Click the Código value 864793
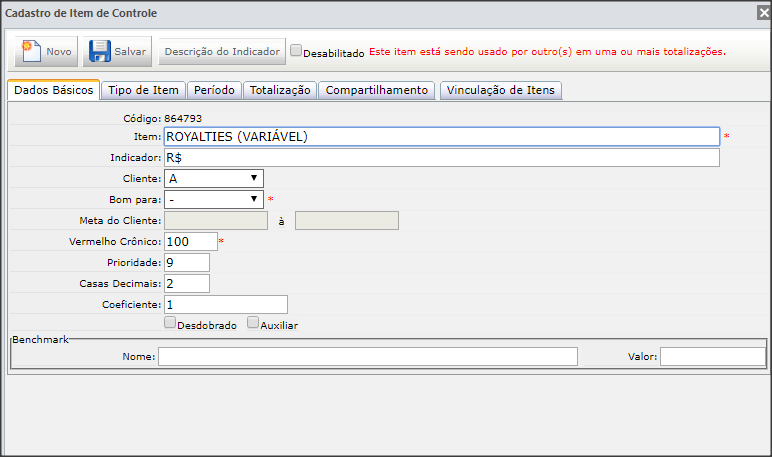This screenshot has width=772, height=457. click(183, 119)
